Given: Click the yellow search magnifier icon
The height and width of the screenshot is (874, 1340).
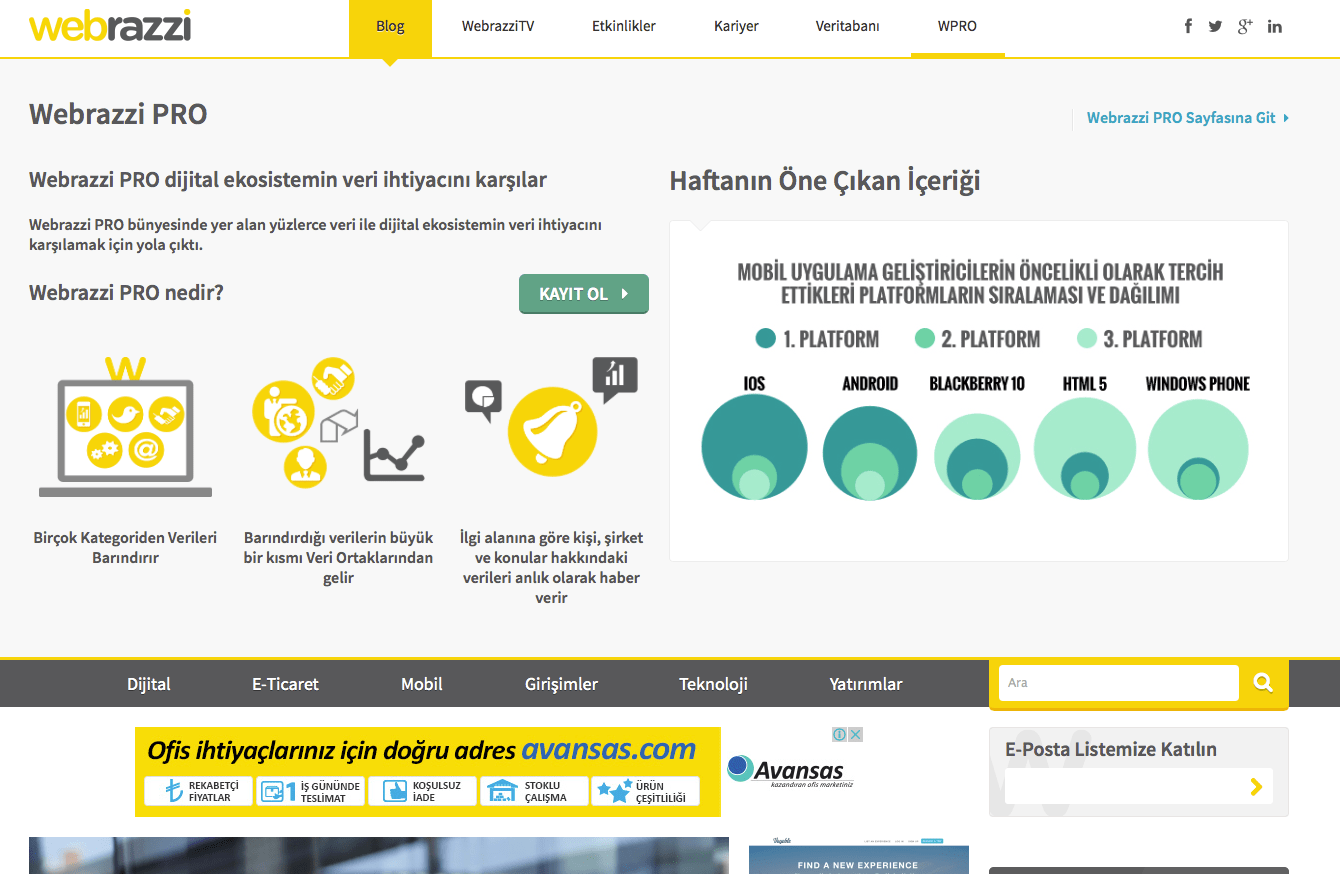Looking at the screenshot, I should coord(1263,683).
